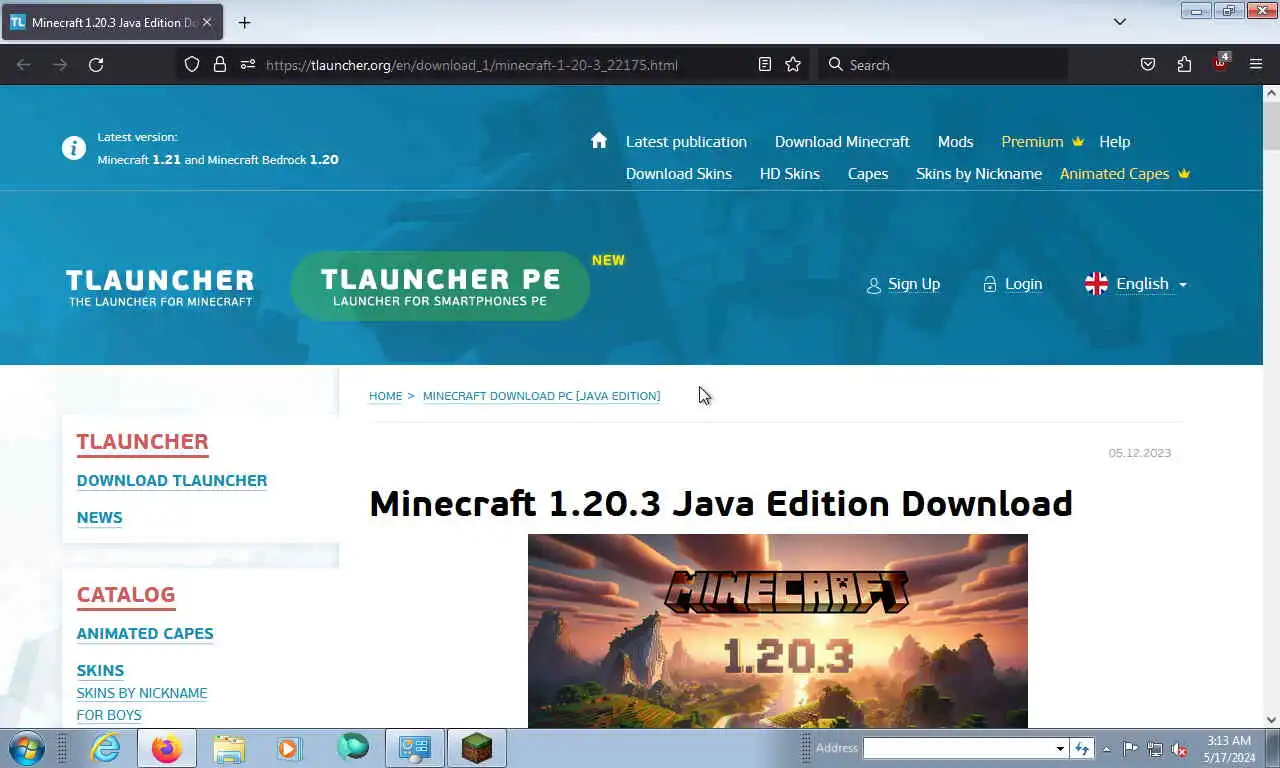Image resolution: width=1280 pixels, height=768 pixels.
Task: Open Action Center flag icon in tray
Action: coord(1130,749)
